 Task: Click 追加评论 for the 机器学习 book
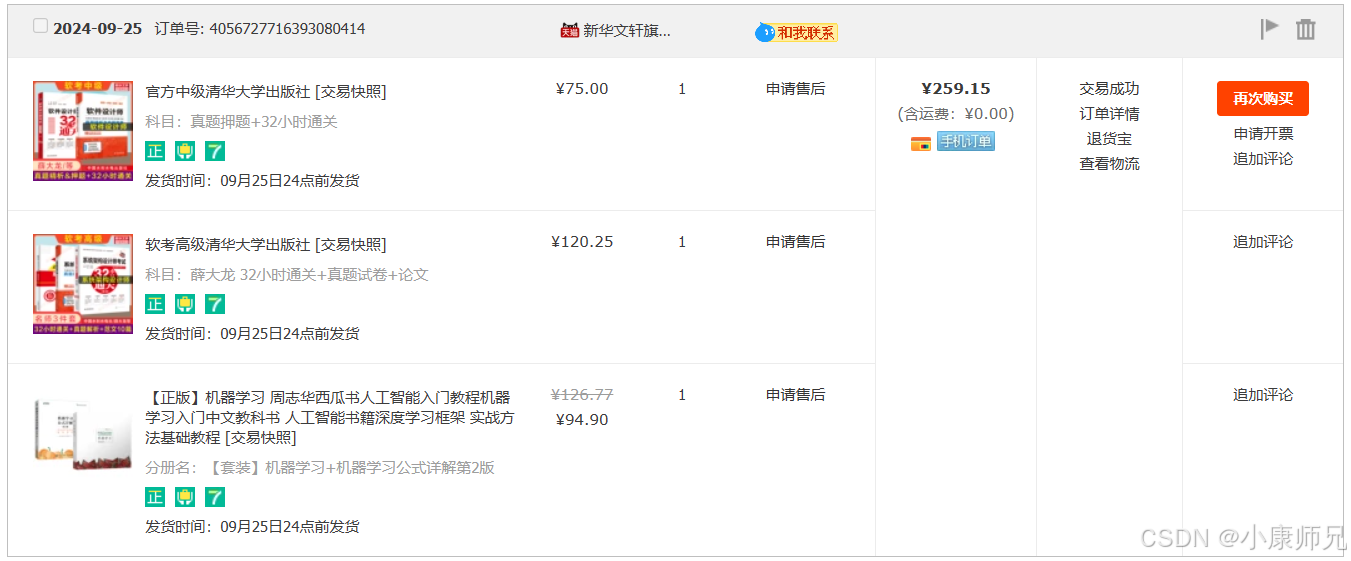tap(1263, 395)
